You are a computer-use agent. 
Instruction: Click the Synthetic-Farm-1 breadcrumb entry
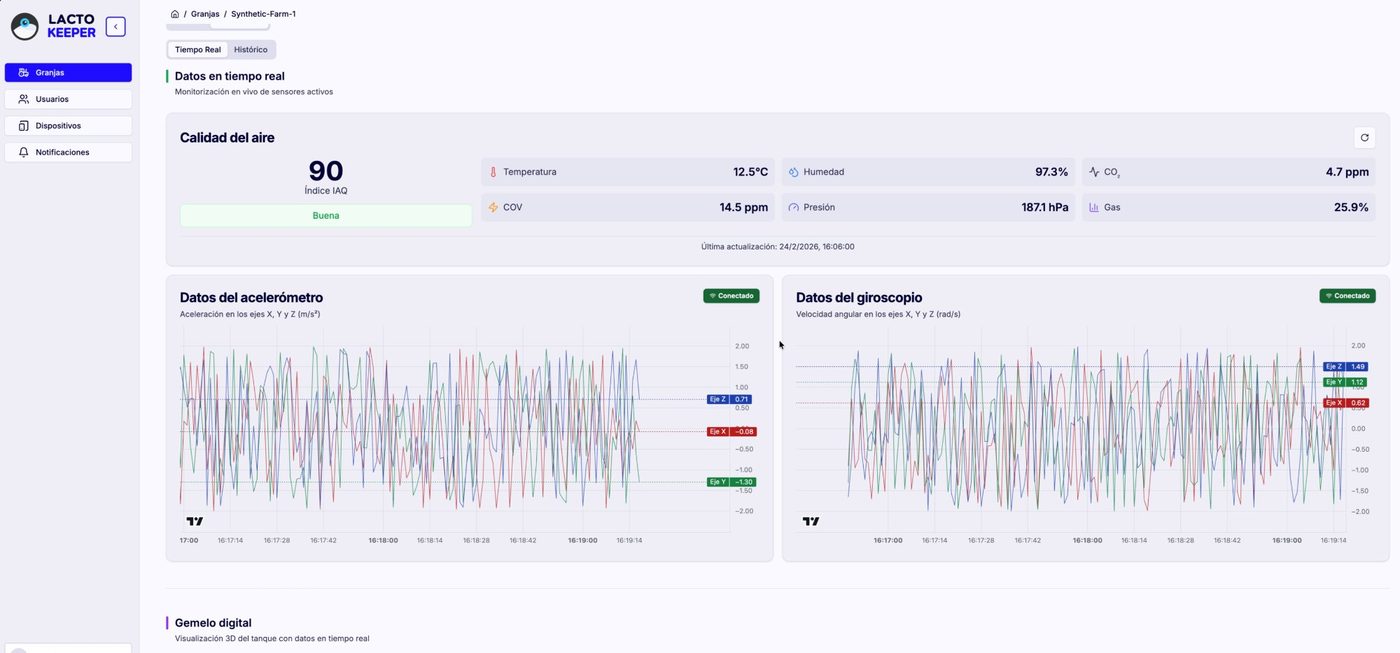point(263,13)
